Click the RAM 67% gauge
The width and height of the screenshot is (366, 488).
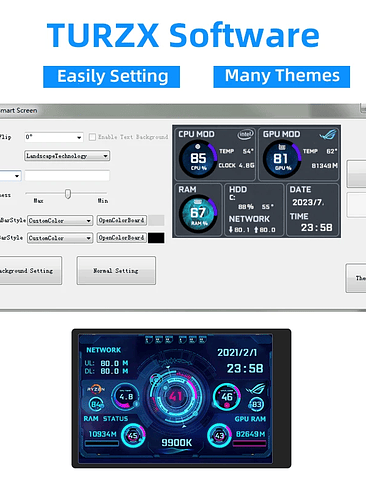click(x=198, y=213)
